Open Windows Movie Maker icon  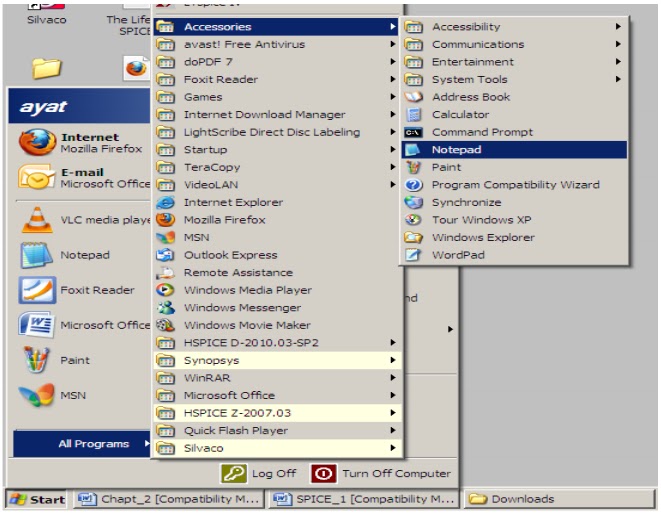(165, 325)
